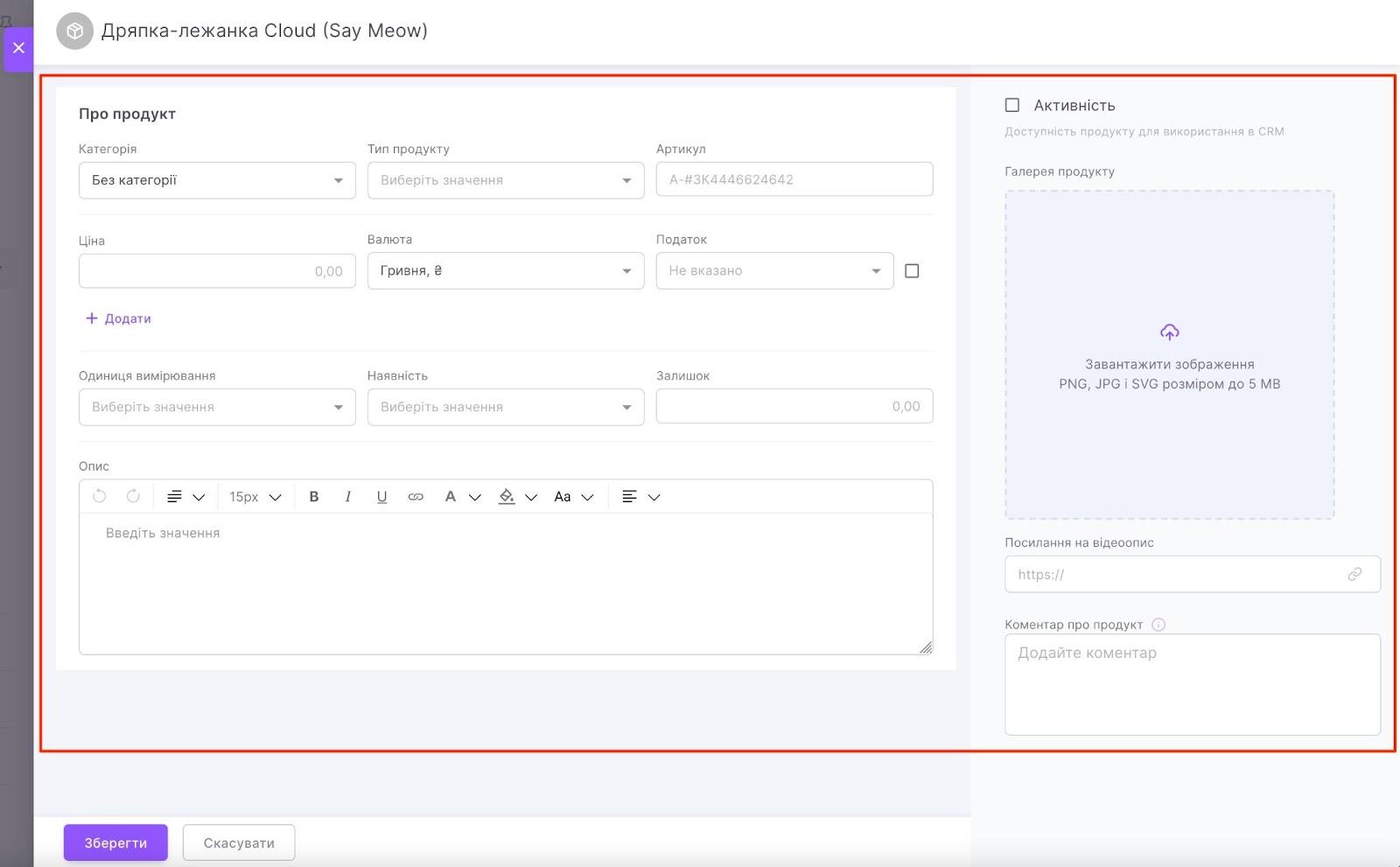Toggle underline formatting in description toolbar
This screenshot has height=867, width=1400.
coord(381,496)
